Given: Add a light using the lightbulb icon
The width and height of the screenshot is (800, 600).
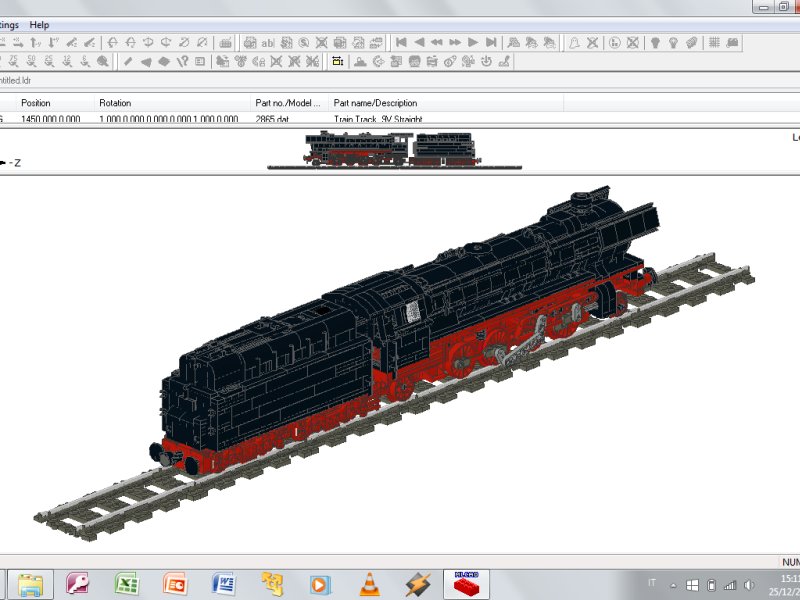Looking at the screenshot, I should click(x=657, y=42).
